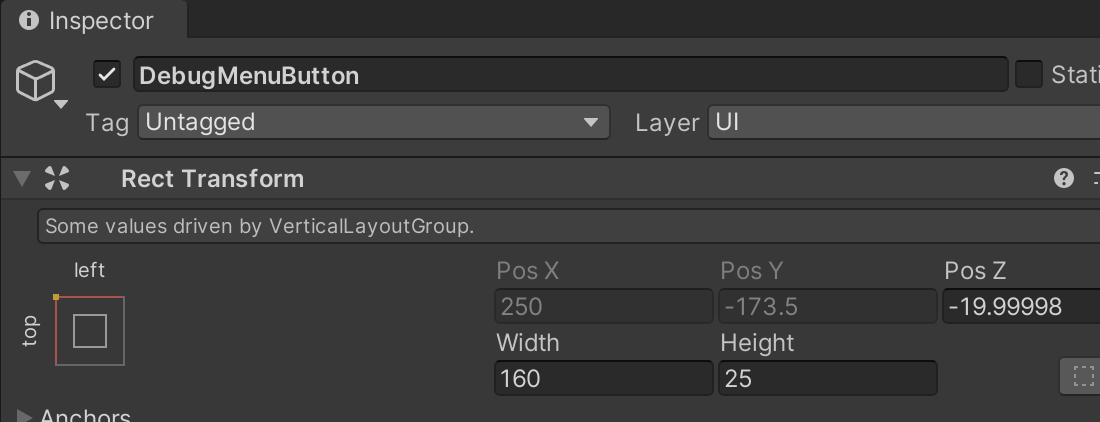
Task: Click the DebugMenuButton name field
Action: pyautogui.click(x=570, y=75)
